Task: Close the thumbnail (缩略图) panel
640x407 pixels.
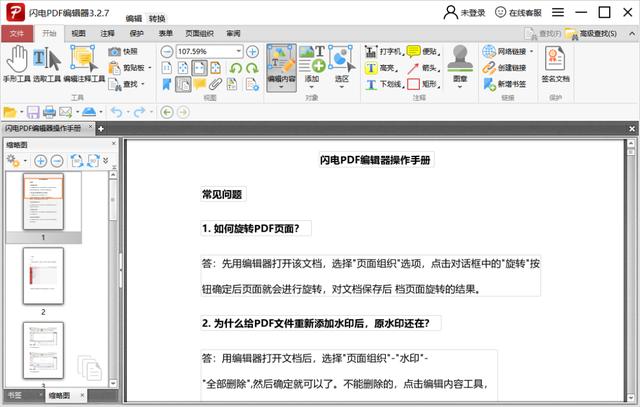Action: (x=114, y=144)
